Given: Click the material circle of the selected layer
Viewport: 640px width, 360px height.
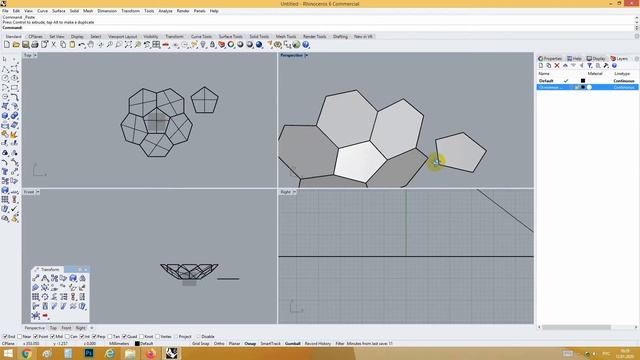Looking at the screenshot, I should [x=589, y=87].
